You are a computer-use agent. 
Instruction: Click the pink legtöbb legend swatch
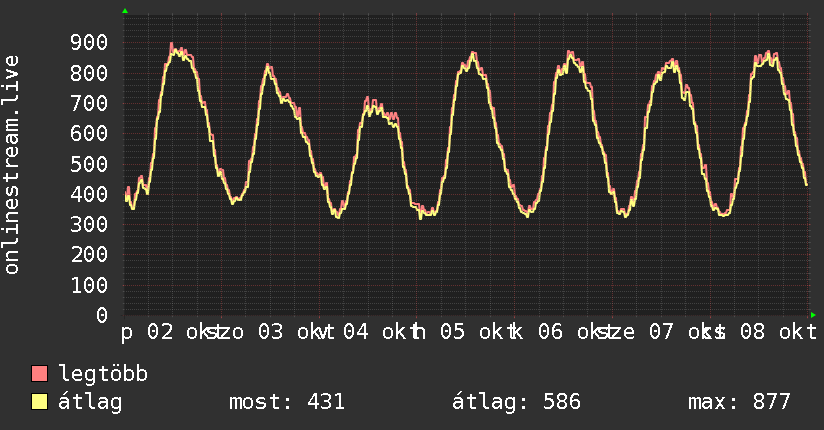pos(39,373)
